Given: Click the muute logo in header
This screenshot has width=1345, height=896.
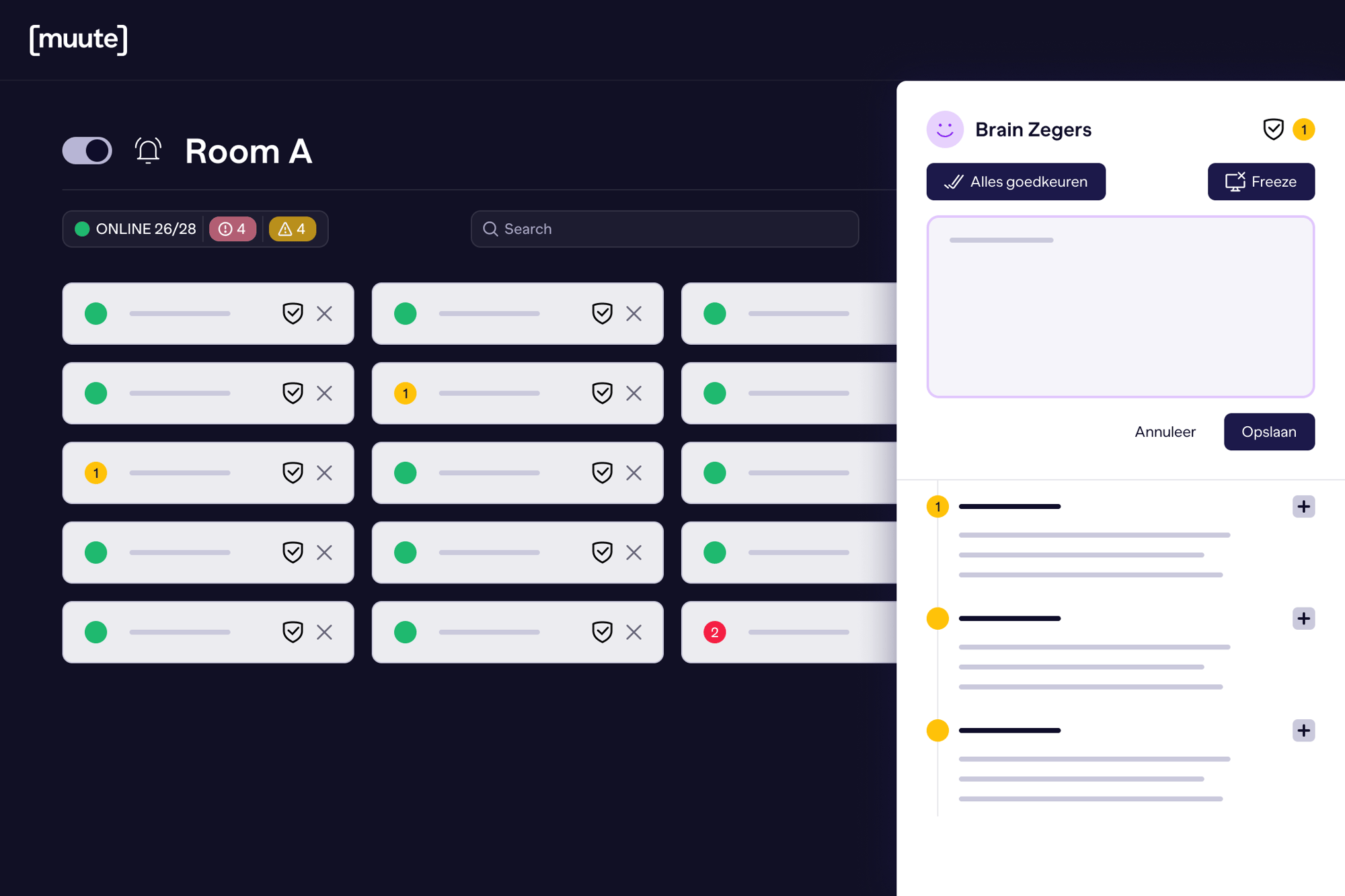Looking at the screenshot, I should [79, 39].
